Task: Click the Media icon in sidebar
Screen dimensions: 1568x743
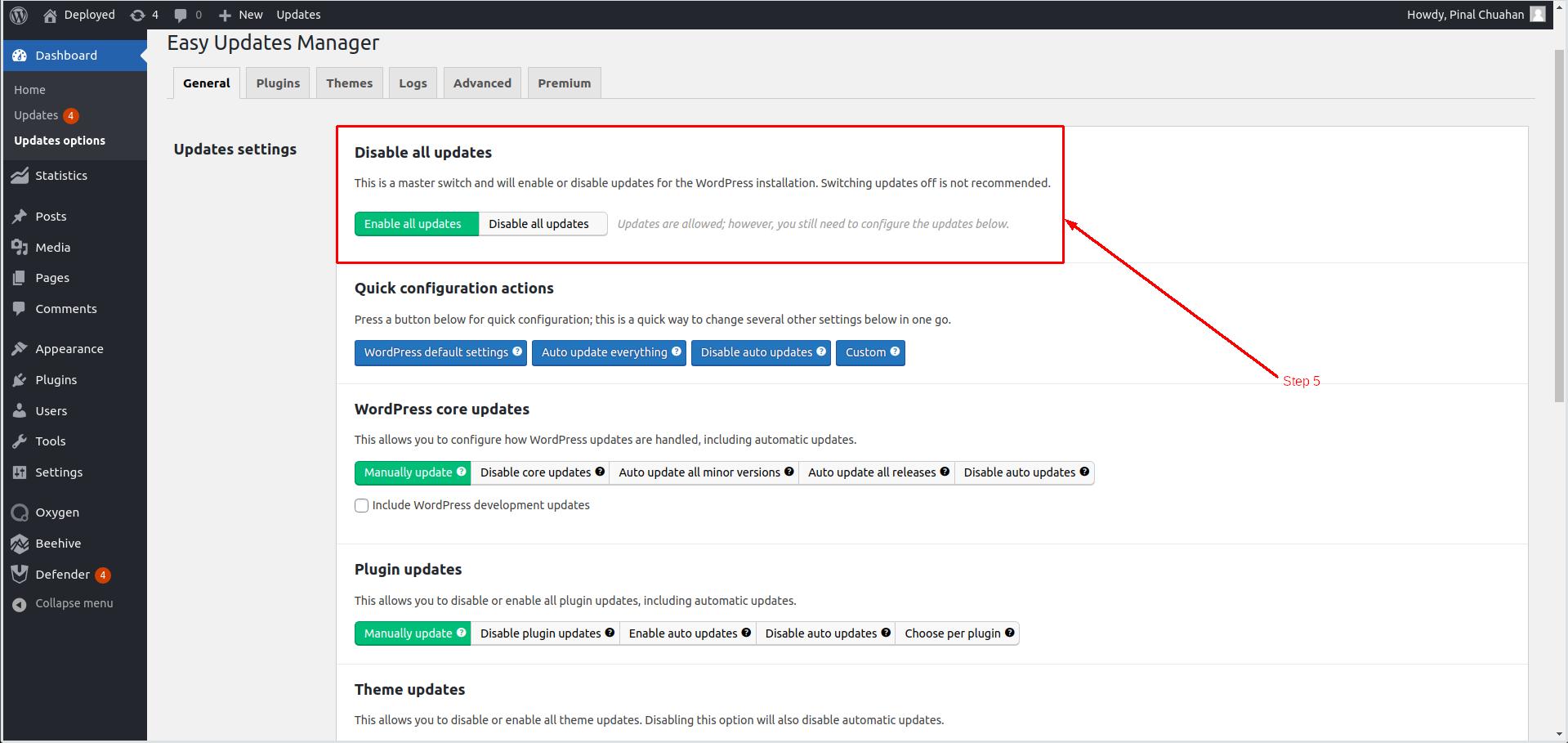Action: pyautogui.click(x=20, y=248)
